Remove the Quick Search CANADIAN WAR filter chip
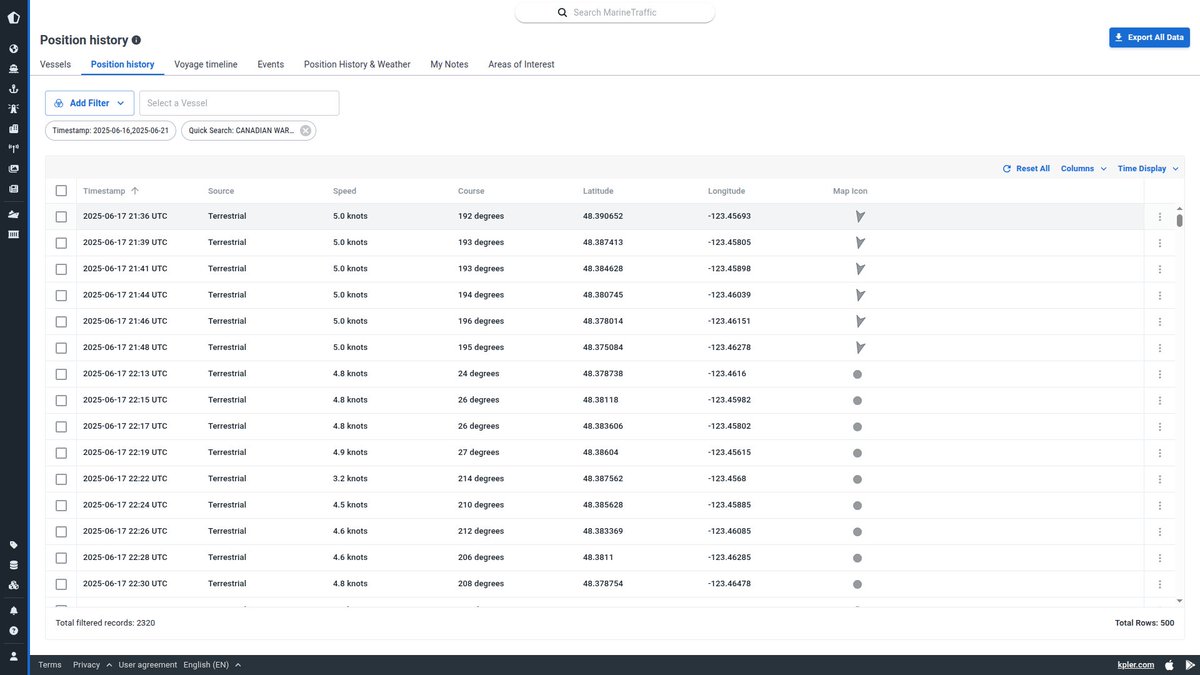 (305, 130)
